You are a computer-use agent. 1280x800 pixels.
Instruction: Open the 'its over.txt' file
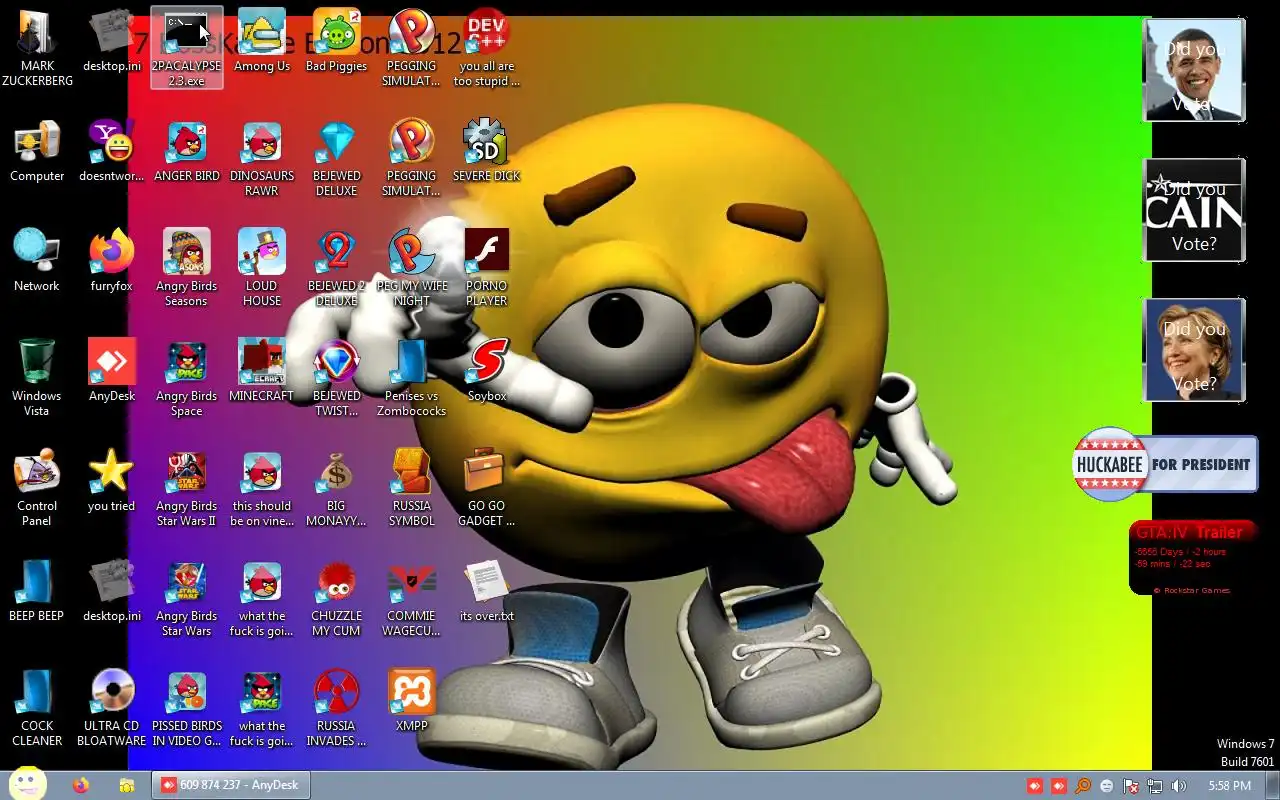click(x=487, y=592)
